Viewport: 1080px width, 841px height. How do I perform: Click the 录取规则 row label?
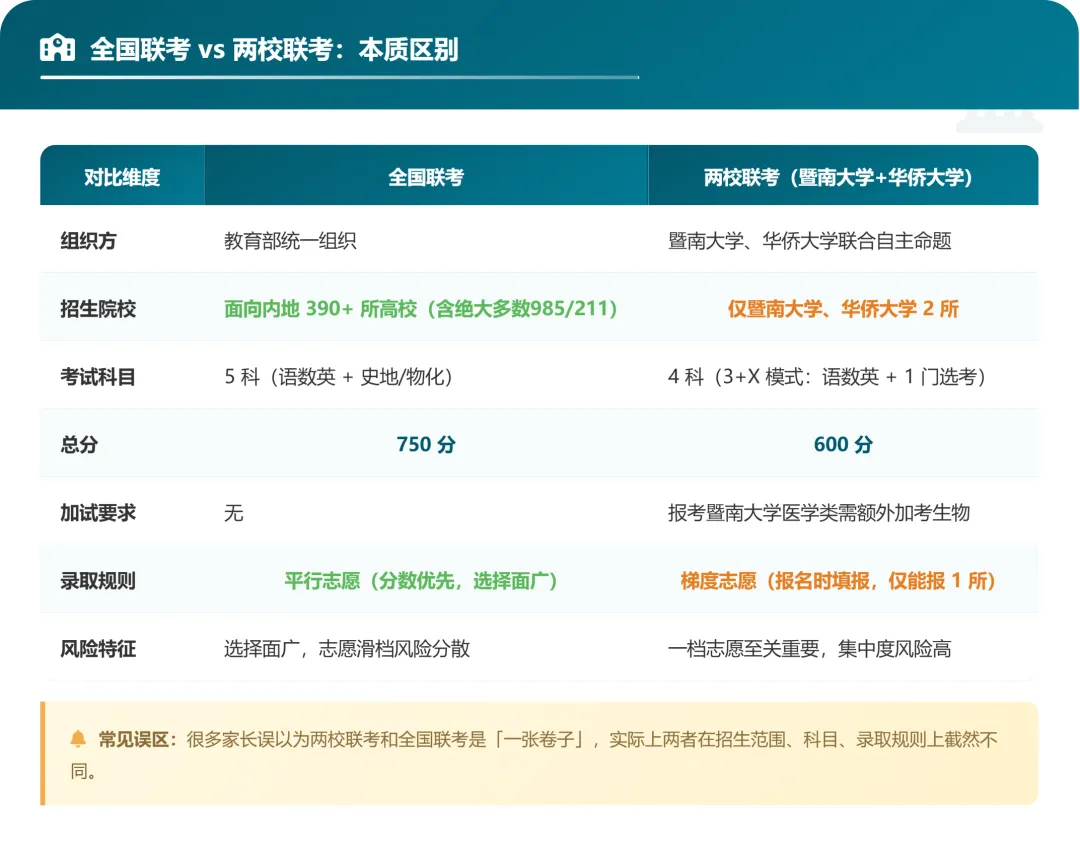[98, 581]
